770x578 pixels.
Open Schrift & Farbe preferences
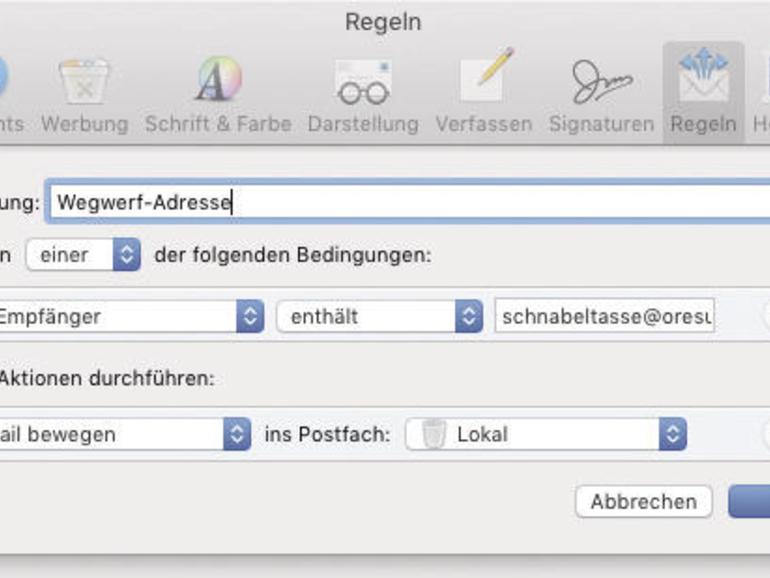218,97
